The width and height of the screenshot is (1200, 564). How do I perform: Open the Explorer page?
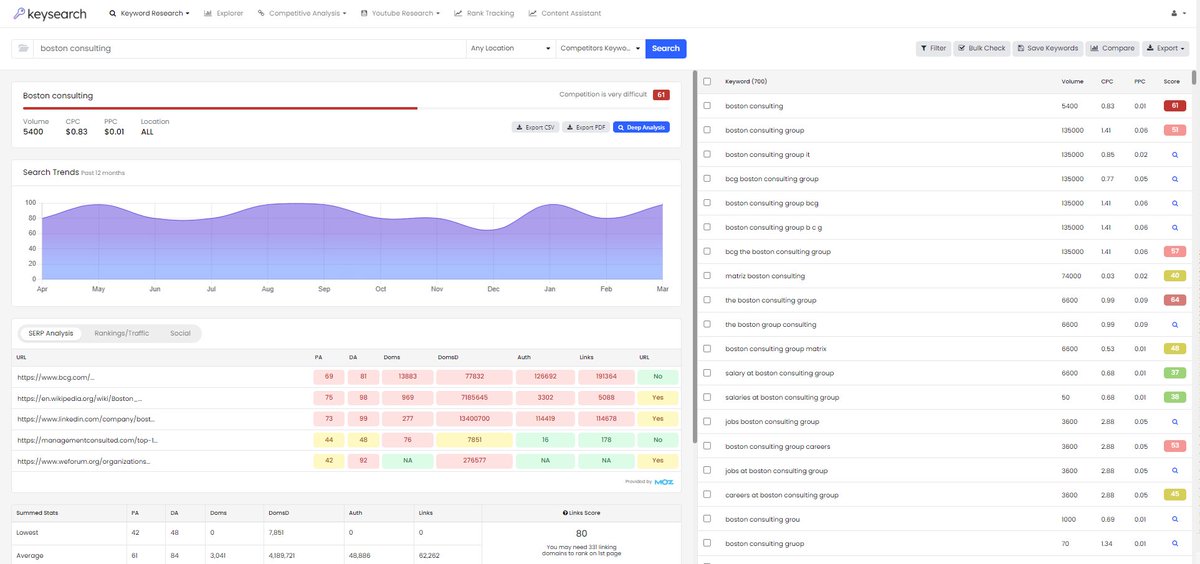(x=224, y=14)
